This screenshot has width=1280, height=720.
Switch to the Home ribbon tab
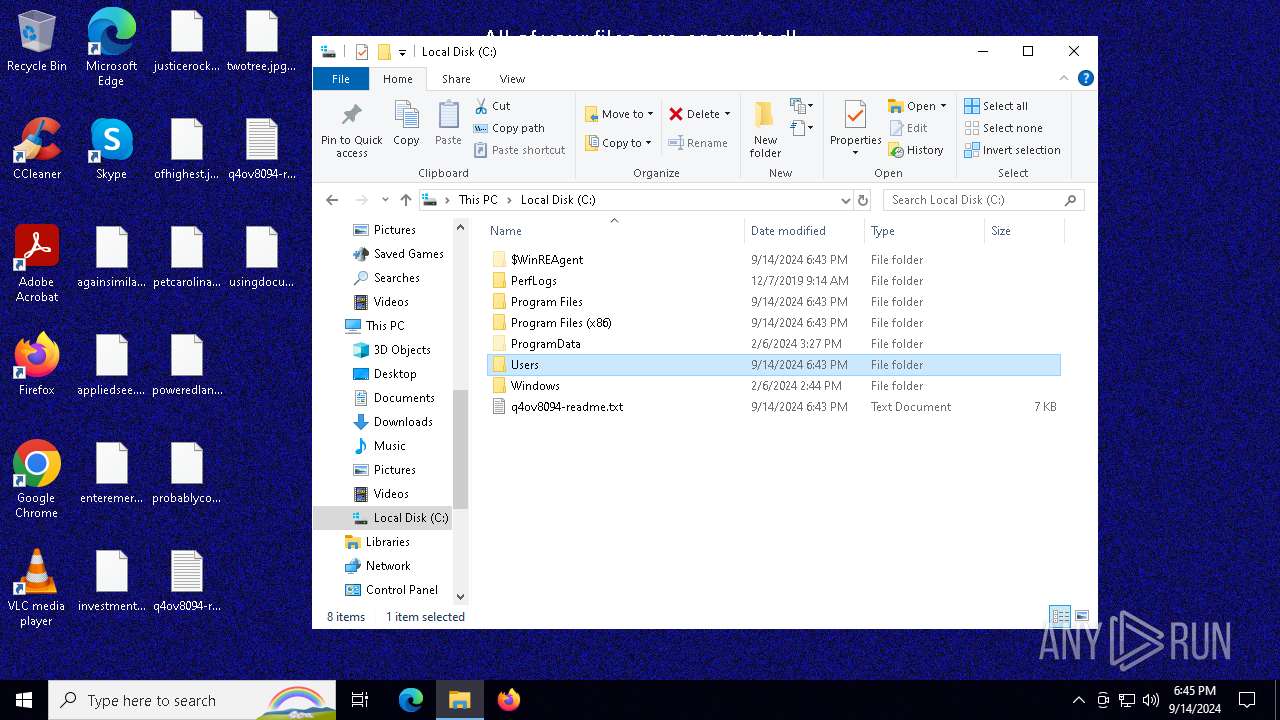click(x=397, y=79)
